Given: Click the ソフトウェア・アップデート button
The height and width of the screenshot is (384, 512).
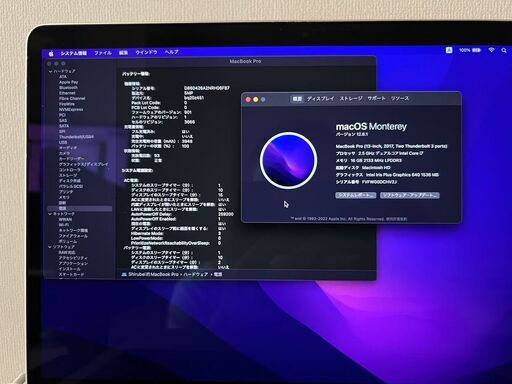Looking at the screenshot, I should (410, 195).
